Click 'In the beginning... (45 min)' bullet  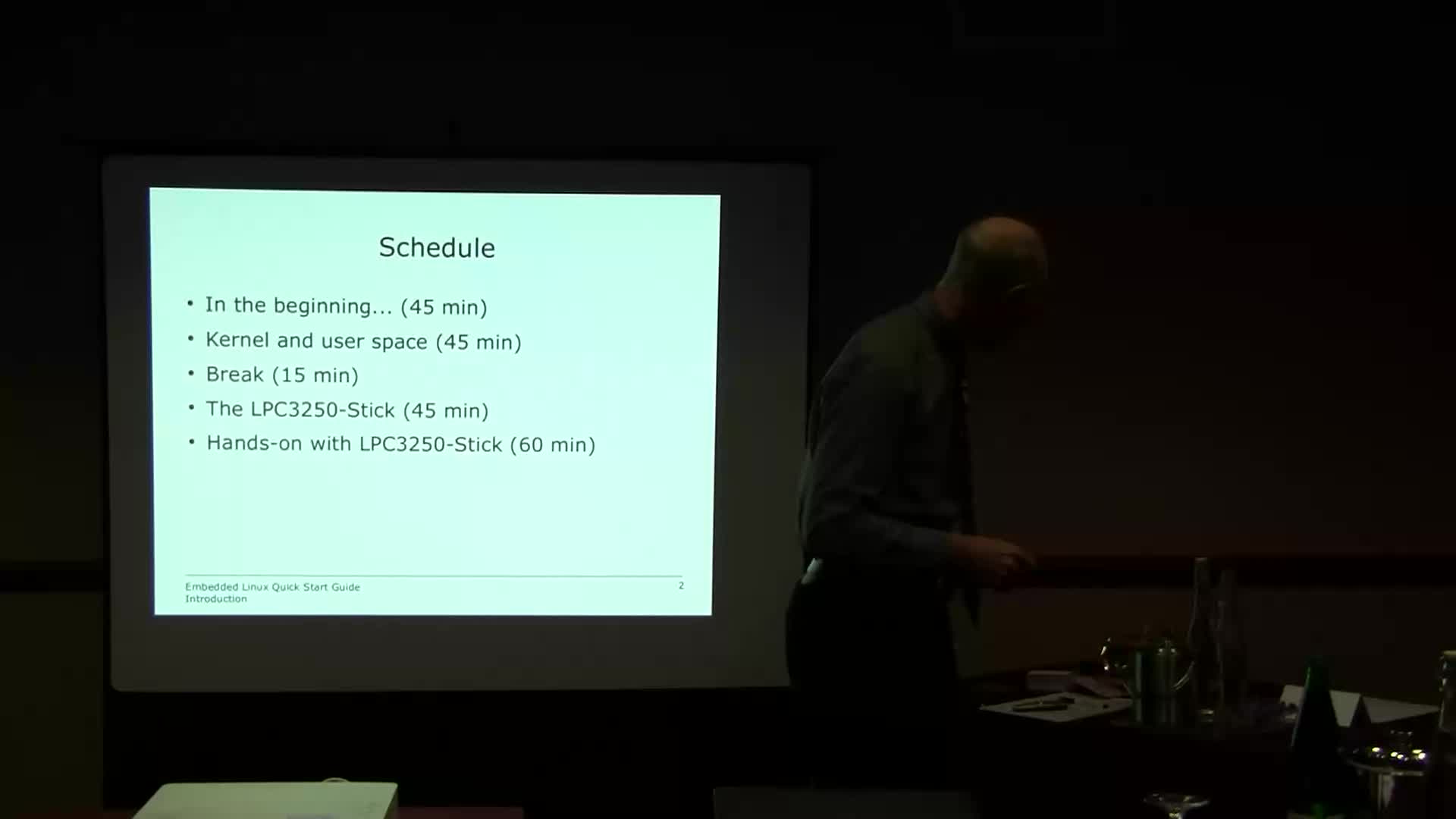[347, 306]
